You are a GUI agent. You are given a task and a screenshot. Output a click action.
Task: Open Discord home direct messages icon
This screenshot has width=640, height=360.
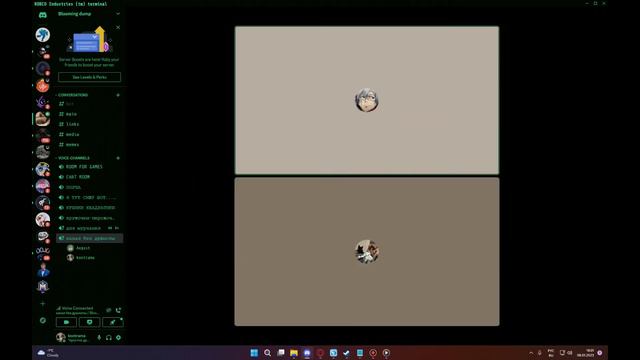42,15
